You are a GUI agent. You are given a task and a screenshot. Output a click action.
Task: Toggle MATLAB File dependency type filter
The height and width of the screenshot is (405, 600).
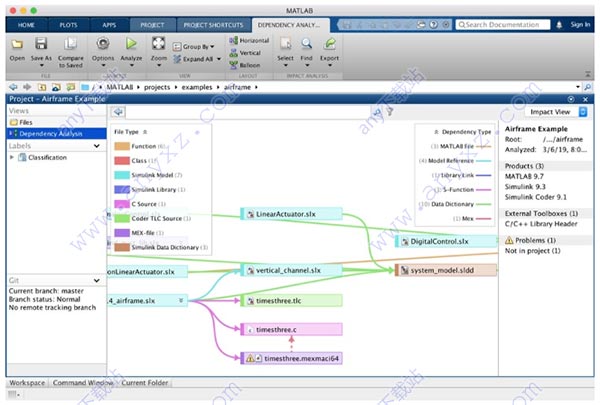point(461,146)
